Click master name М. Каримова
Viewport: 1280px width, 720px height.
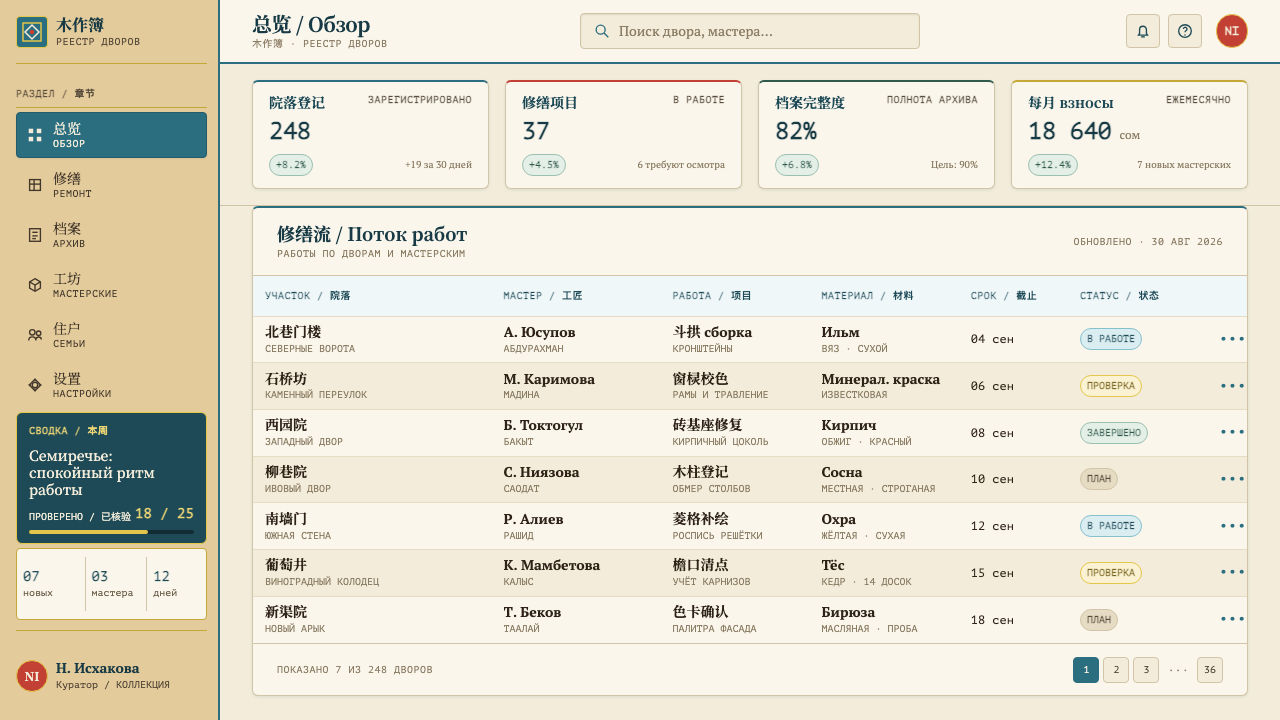pos(549,379)
